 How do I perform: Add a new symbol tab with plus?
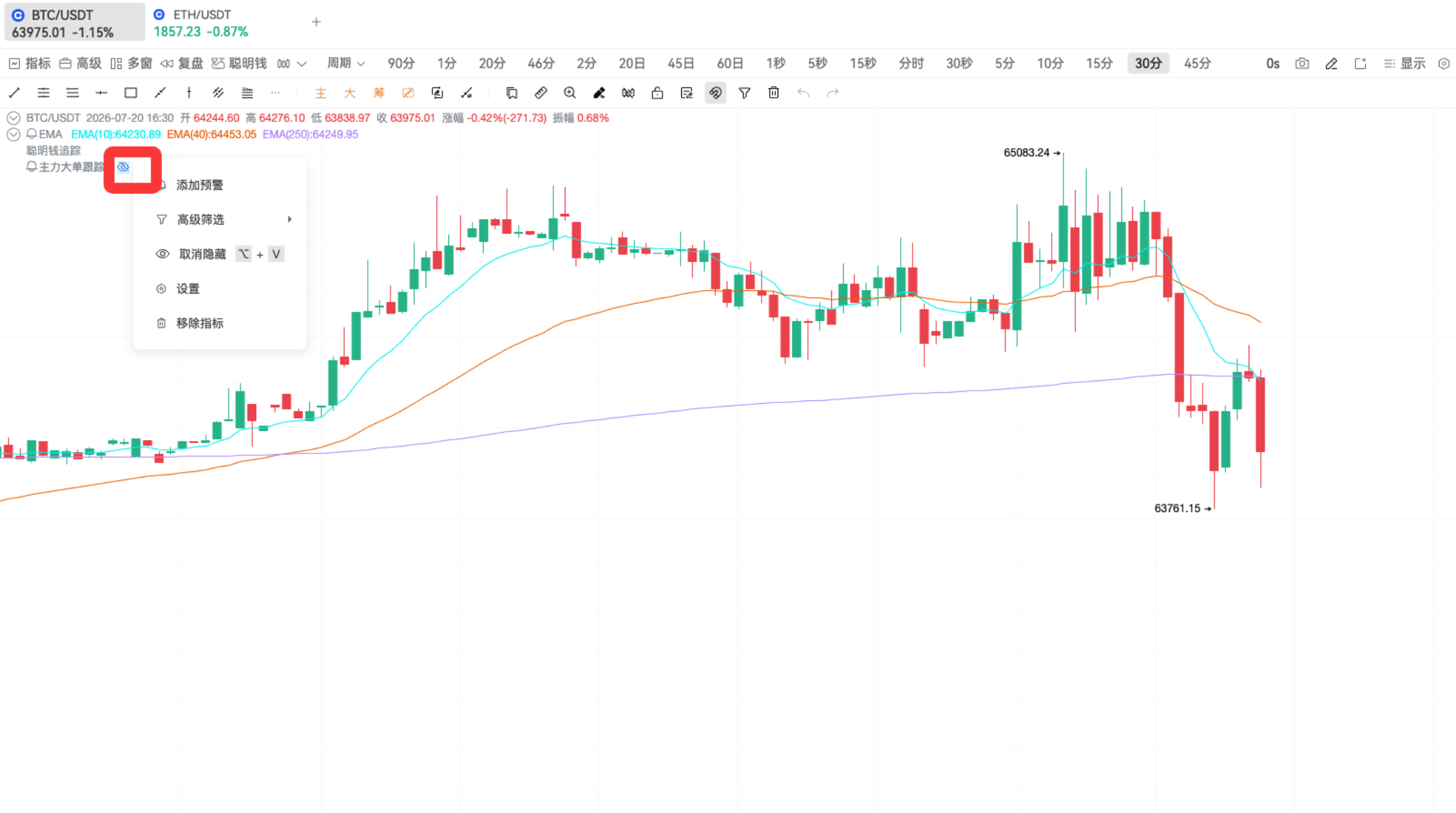pyautogui.click(x=316, y=22)
